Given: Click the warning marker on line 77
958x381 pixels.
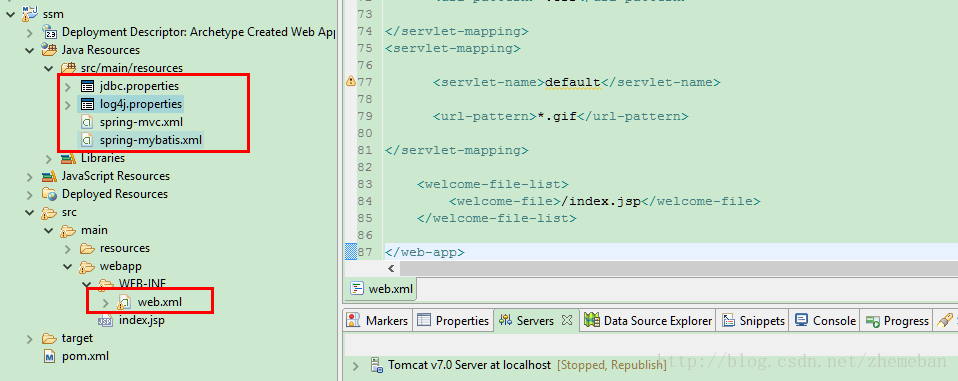Looking at the screenshot, I should (351, 81).
